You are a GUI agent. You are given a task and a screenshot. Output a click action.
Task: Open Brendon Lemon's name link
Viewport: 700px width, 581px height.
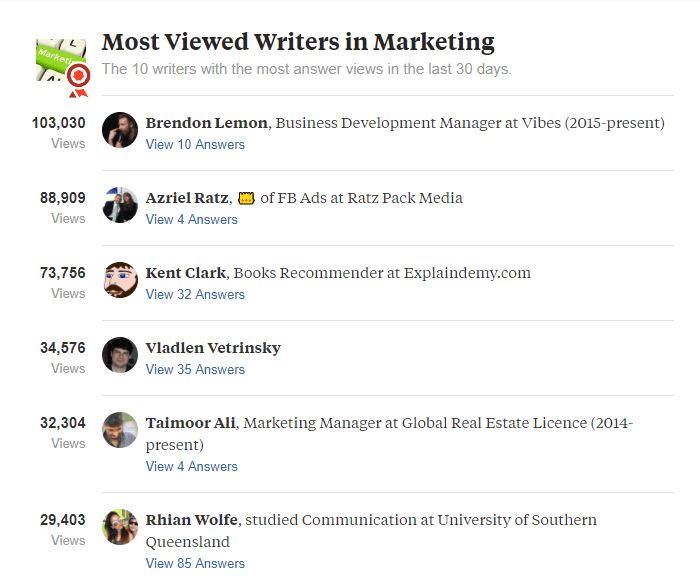(207, 123)
